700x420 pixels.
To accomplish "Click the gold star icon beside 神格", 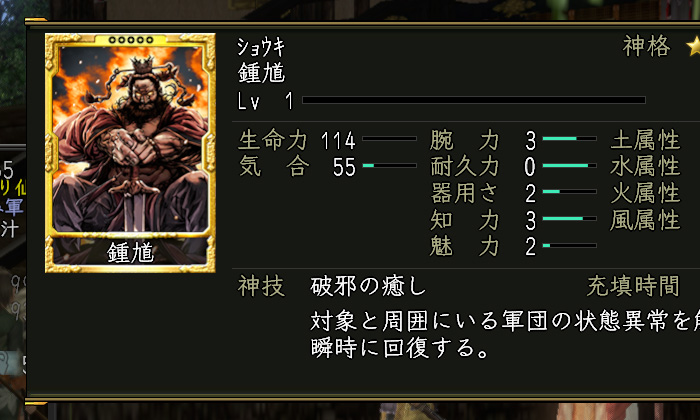I will 693,46.
